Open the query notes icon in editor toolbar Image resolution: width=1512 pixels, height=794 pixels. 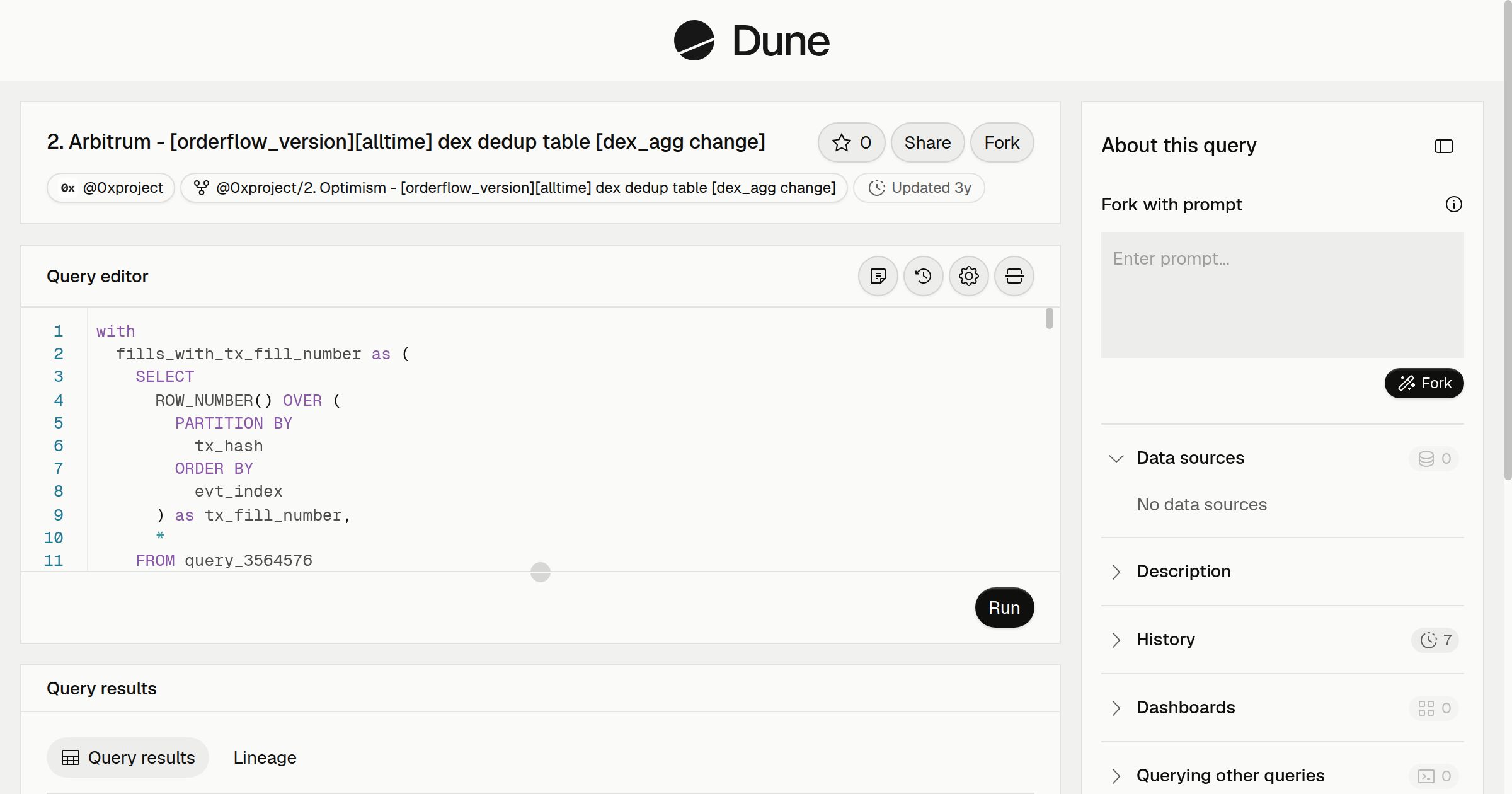(878, 276)
